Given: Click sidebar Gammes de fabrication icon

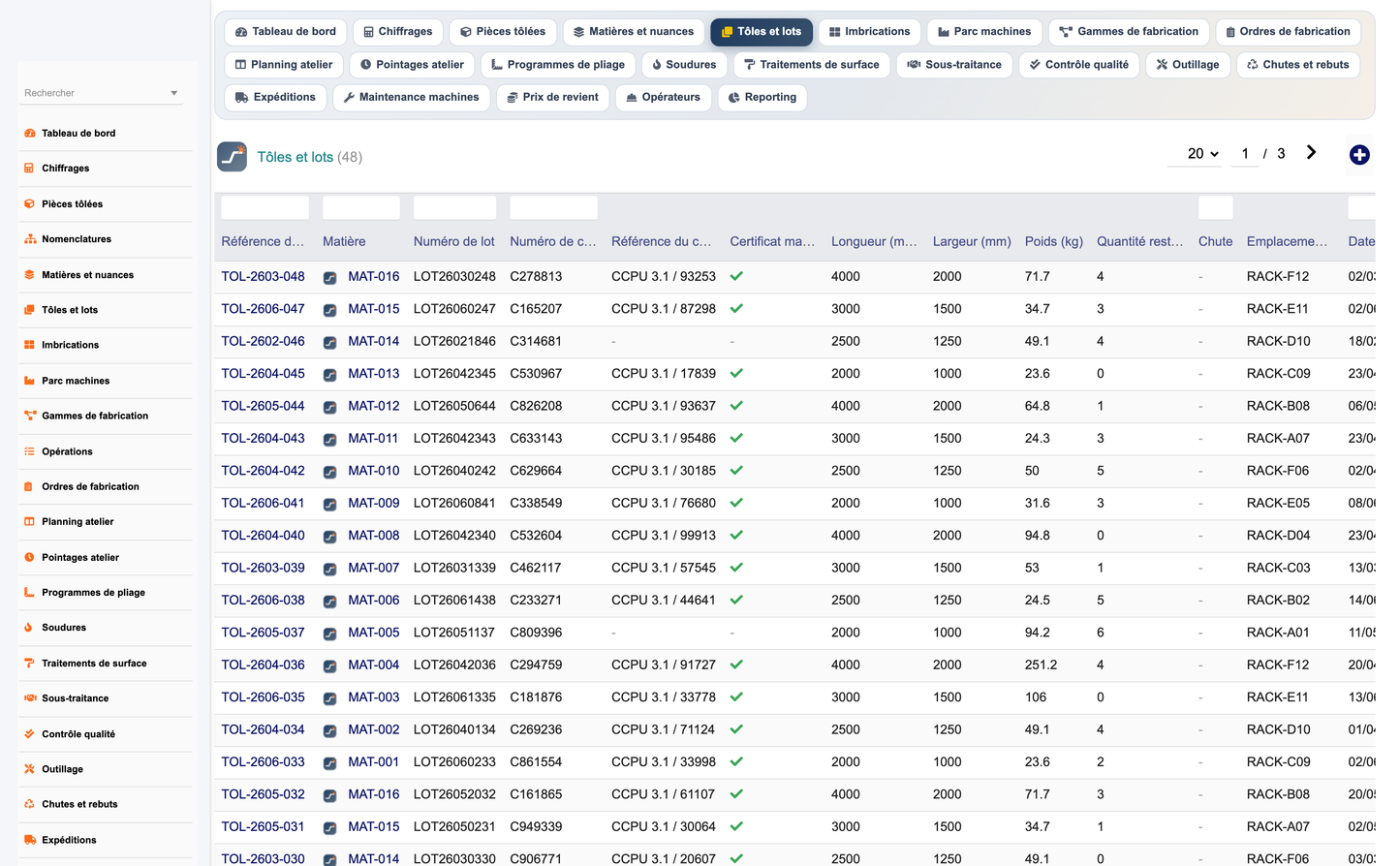Looking at the screenshot, I should [30, 416].
